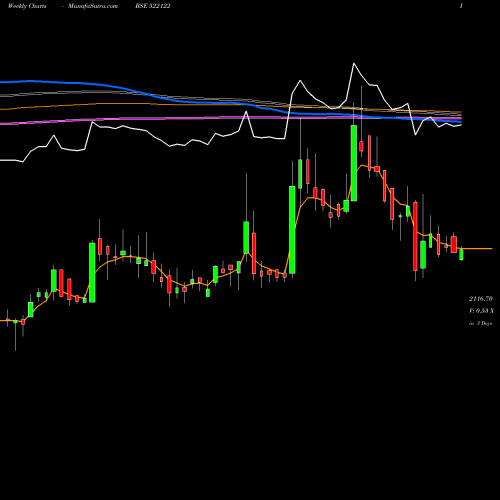Click the price value '2116.70'
The image size is (500, 500).
click(x=480, y=299)
